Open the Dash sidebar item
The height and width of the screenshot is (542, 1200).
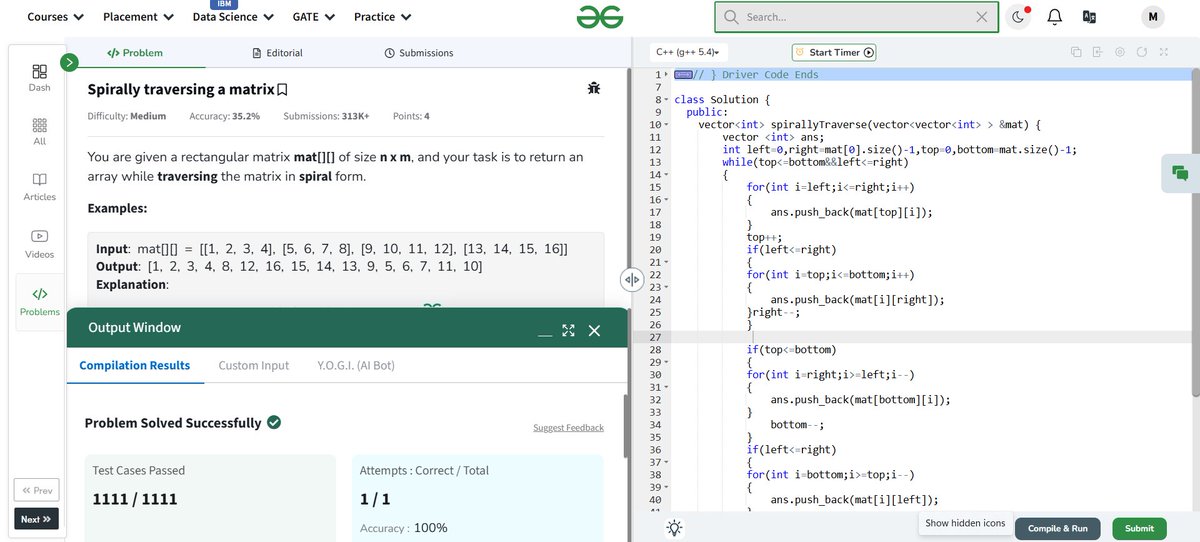point(40,78)
